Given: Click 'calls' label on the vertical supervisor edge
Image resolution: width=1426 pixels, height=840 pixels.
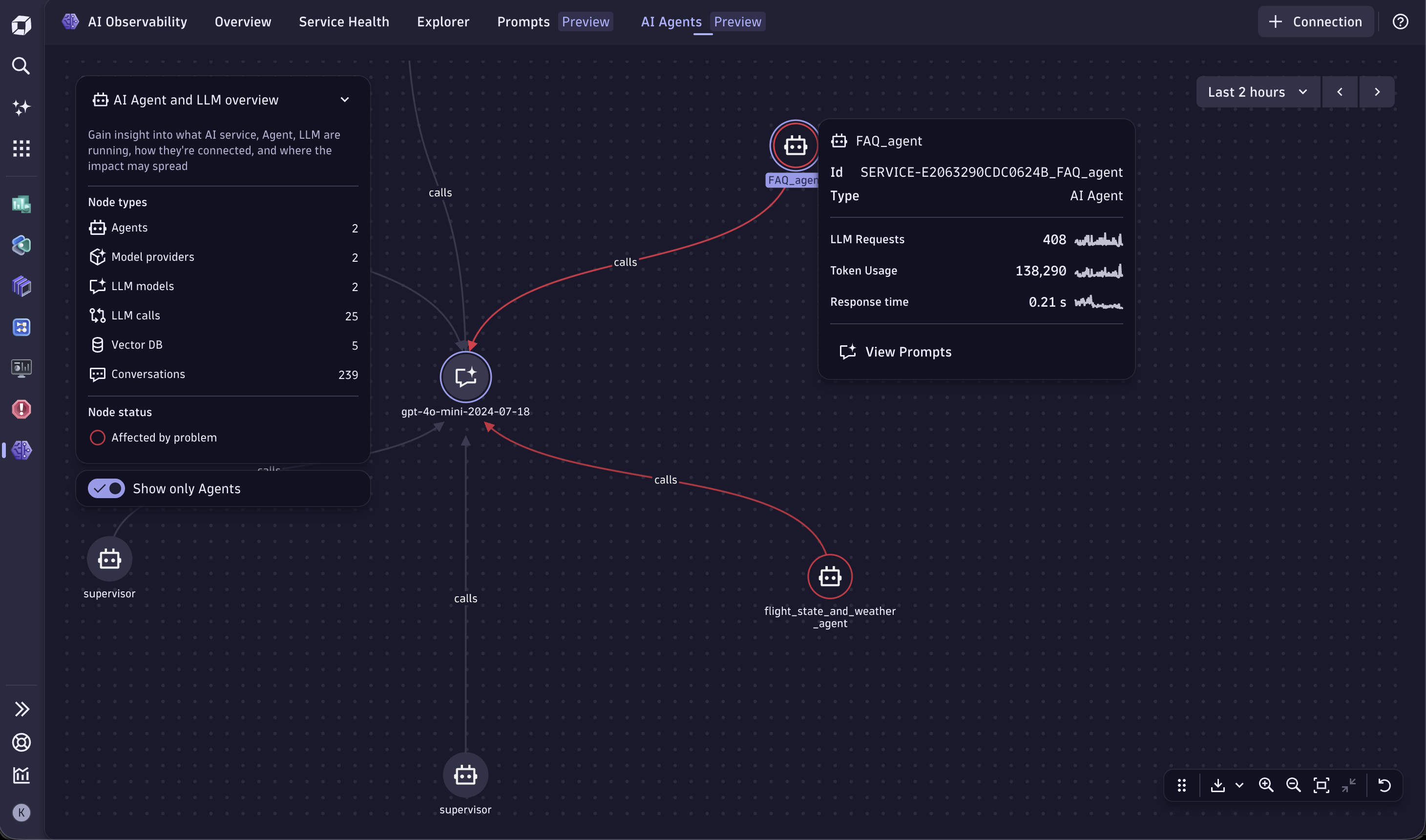Looking at the screenshot, I should 466,598.
